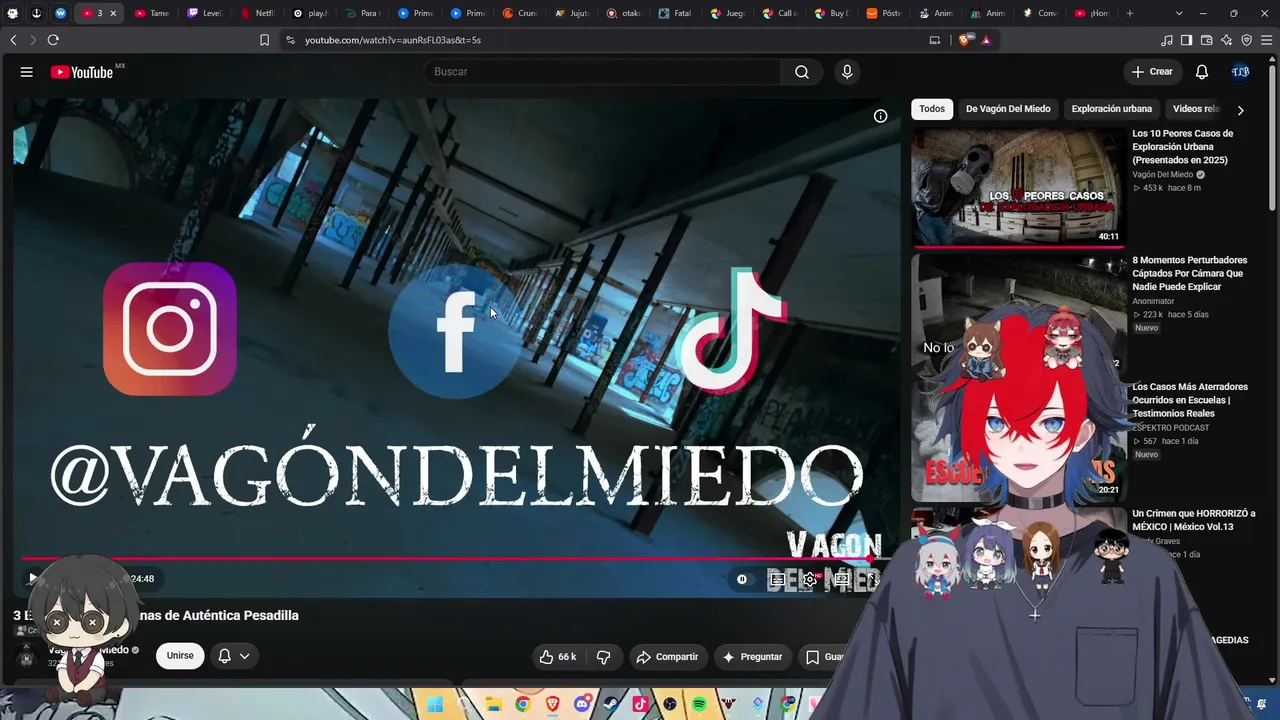Go to the YouTube home logo
The image size is (1280, 720).
(82, 72)
